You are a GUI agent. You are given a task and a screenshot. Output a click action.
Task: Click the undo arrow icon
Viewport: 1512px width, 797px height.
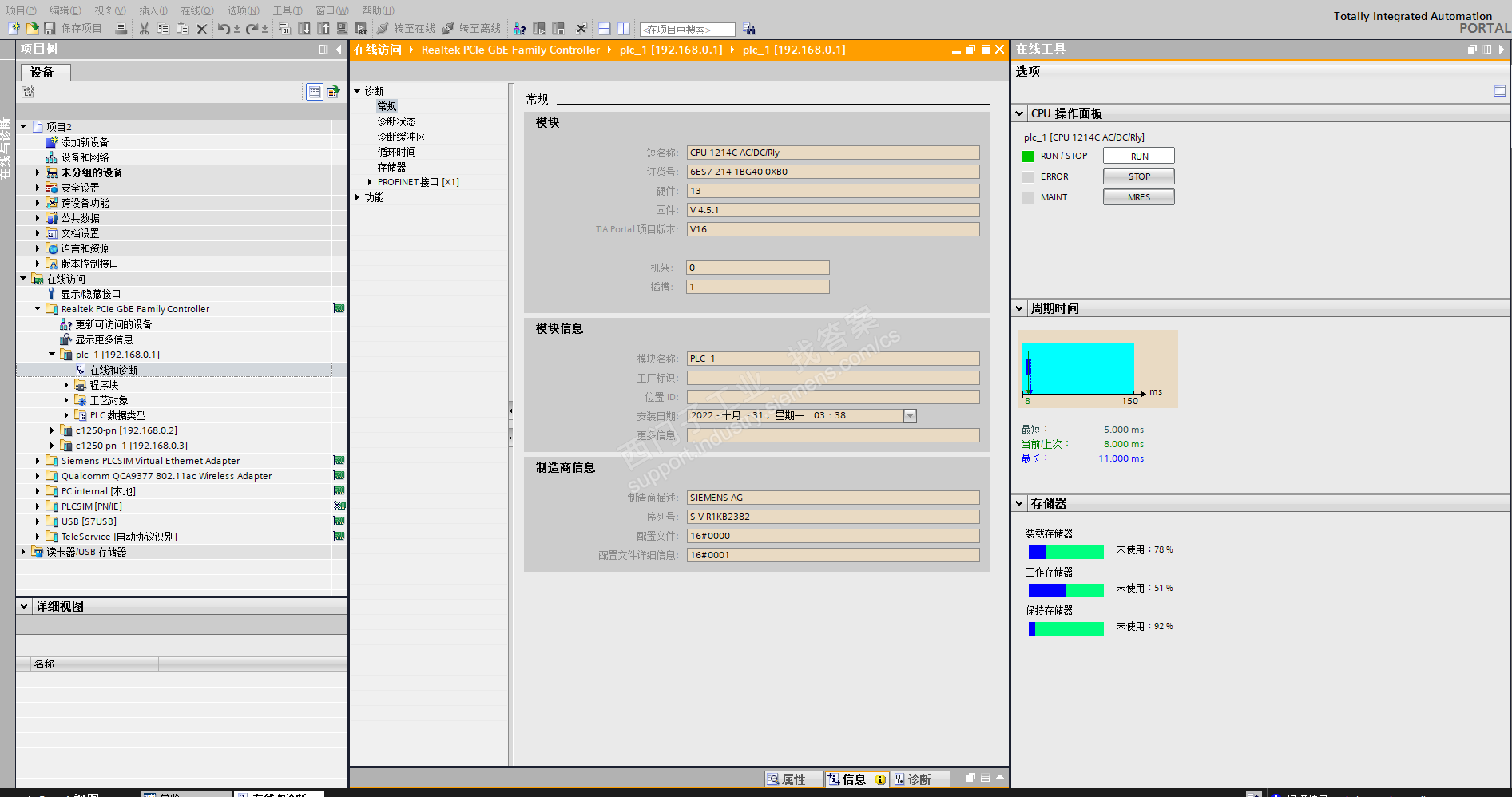[x=224, y=29]
